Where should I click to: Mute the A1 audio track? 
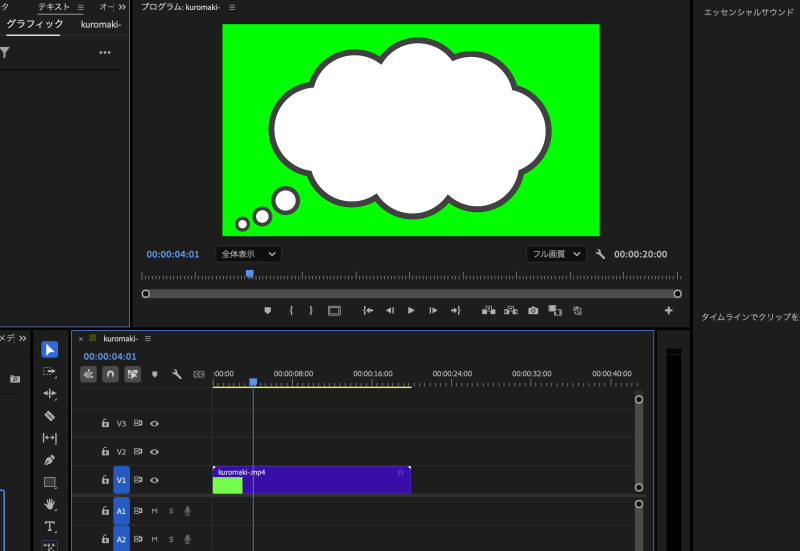(x=154, y=511)
